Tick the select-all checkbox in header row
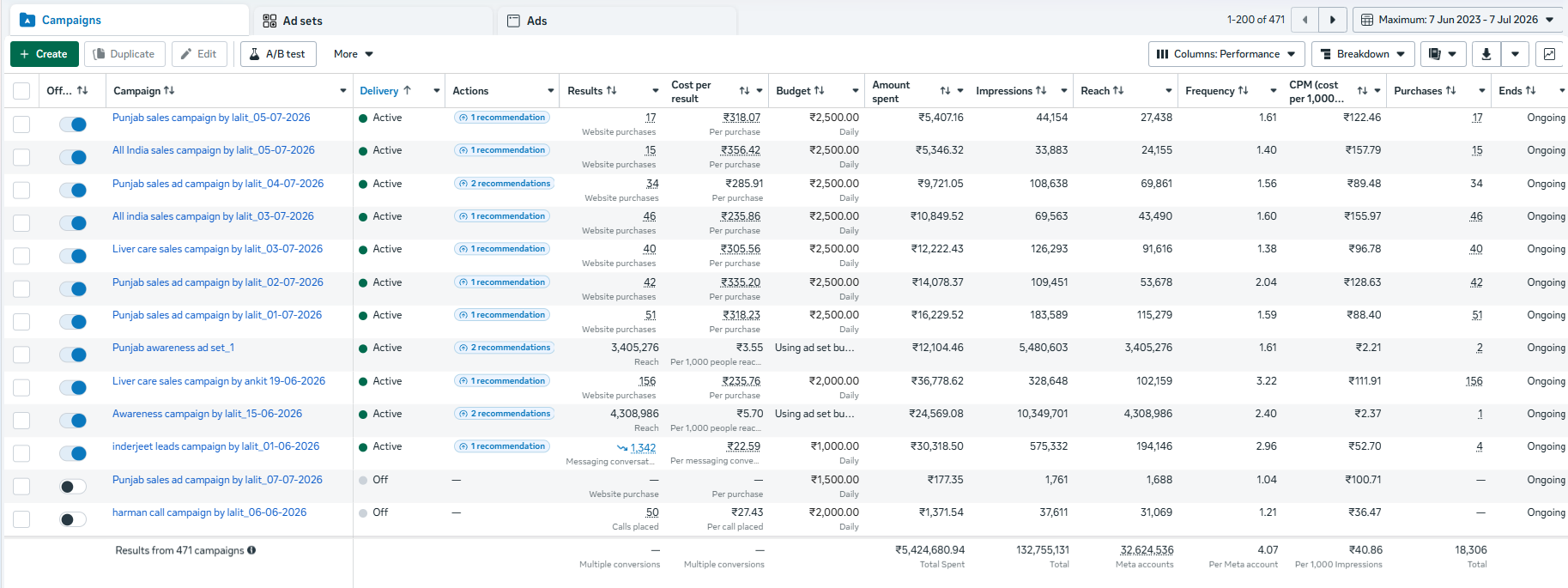1568x588 pixels. pos(21,91)
